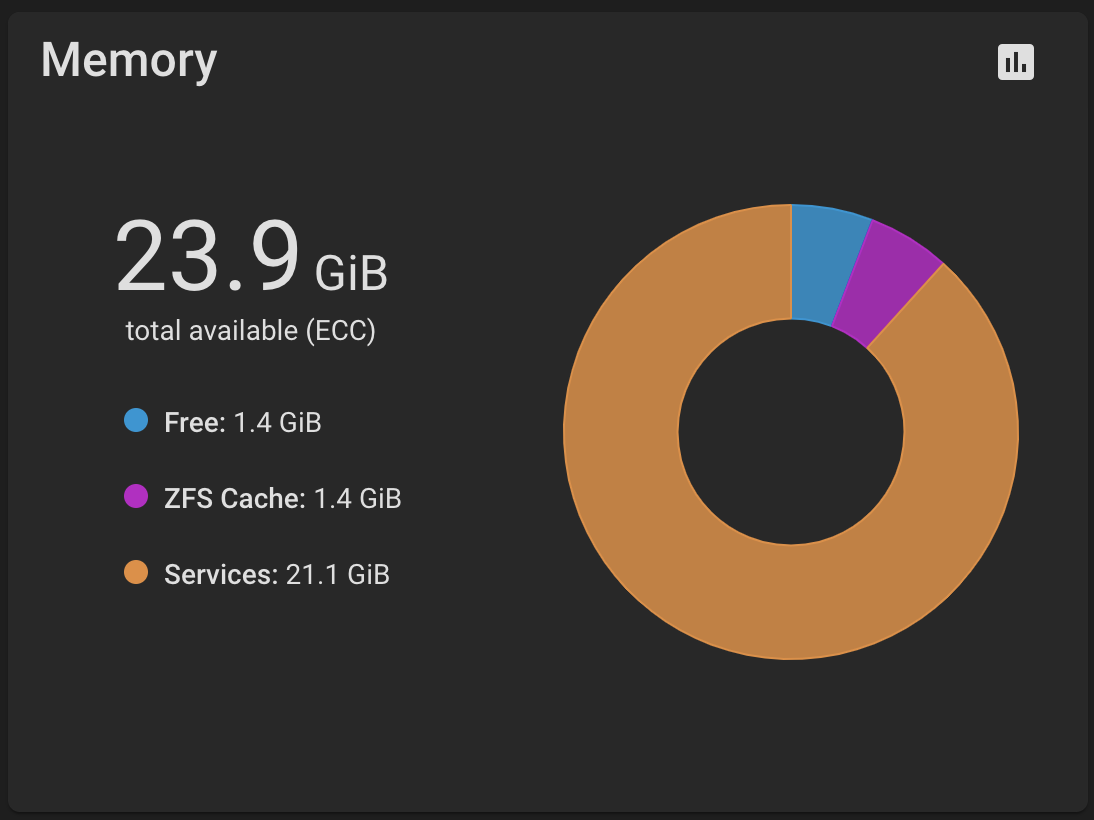Image resolution: width=1094 pixels, height=820 pixels.
Task: Click the GiB unit beside 23.9
Action: coord(351,273)
